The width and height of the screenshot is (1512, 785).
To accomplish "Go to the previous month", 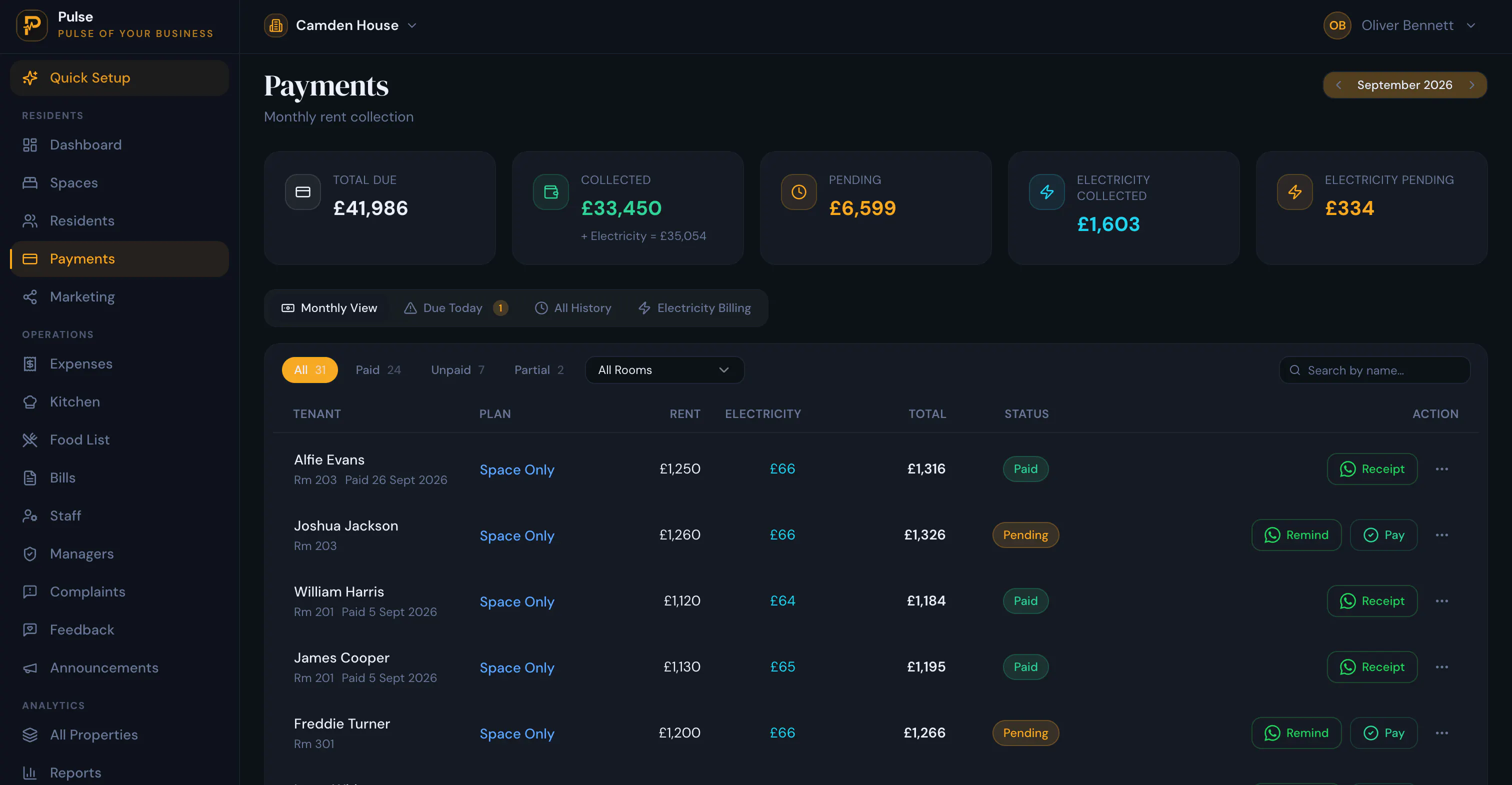I will [x=1338, y=85].
